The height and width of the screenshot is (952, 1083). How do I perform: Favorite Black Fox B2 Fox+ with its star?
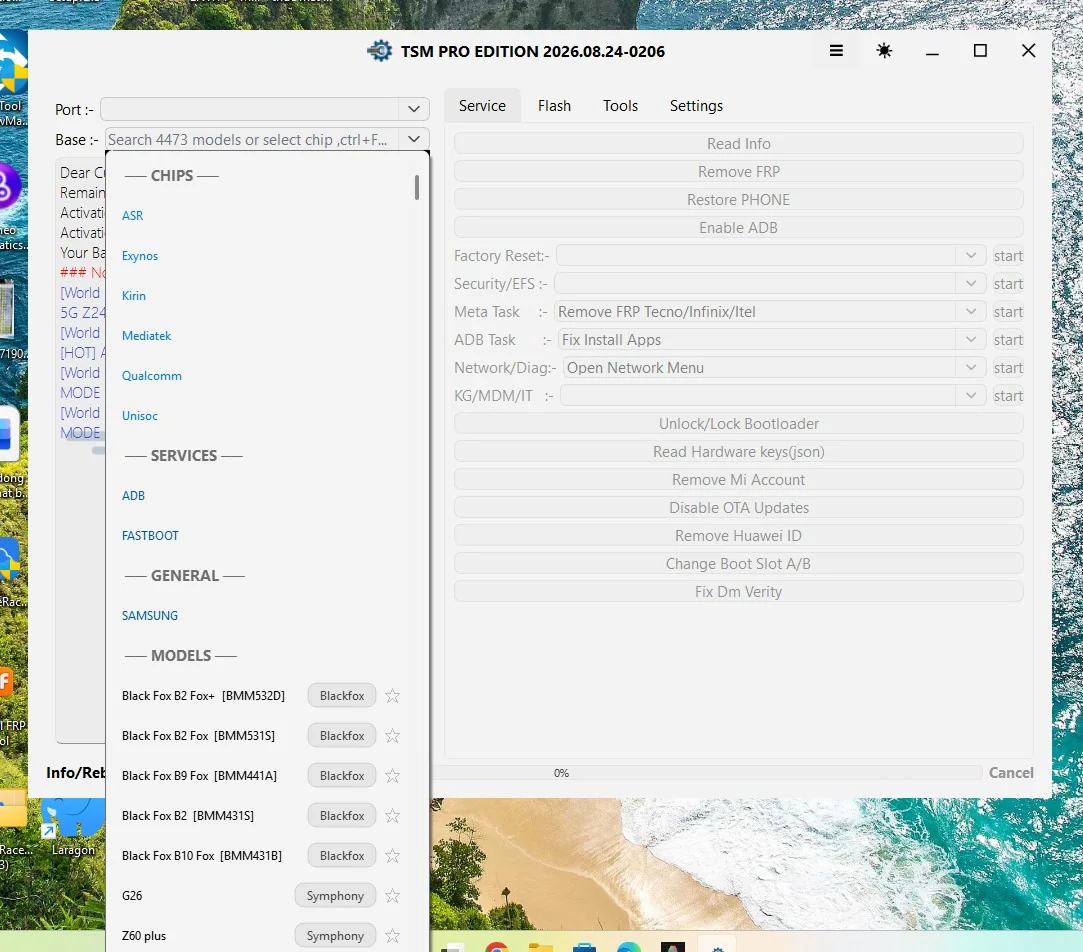coord(392,696)
